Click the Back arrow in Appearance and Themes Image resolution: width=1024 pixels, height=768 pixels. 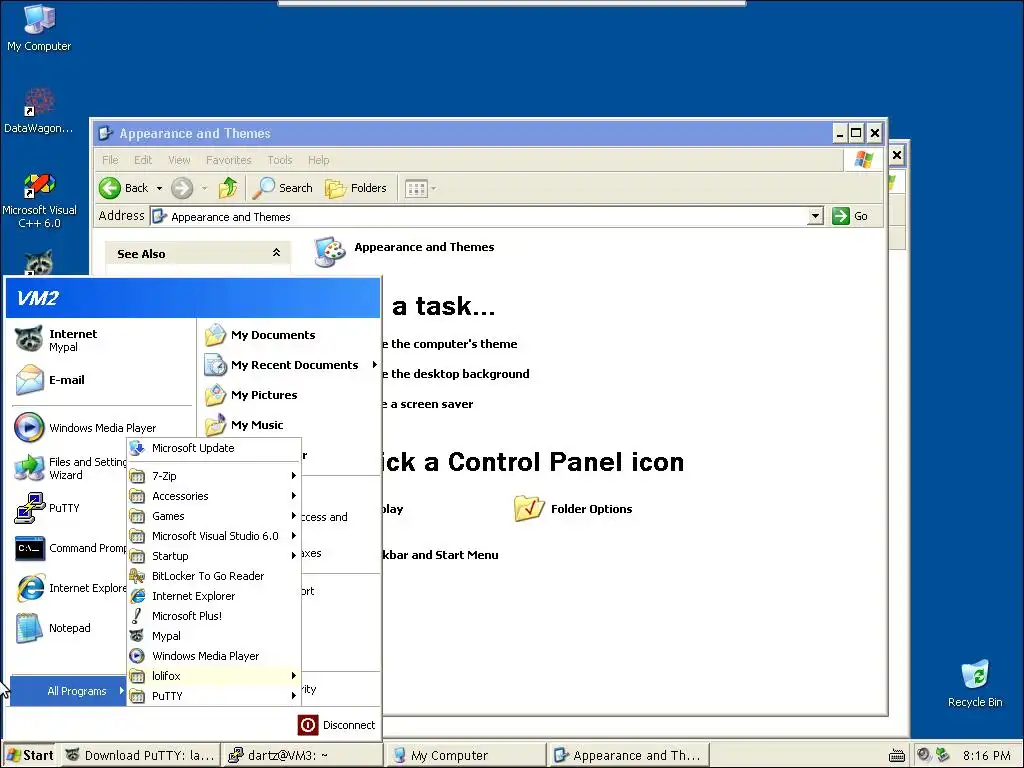[124, 188]
